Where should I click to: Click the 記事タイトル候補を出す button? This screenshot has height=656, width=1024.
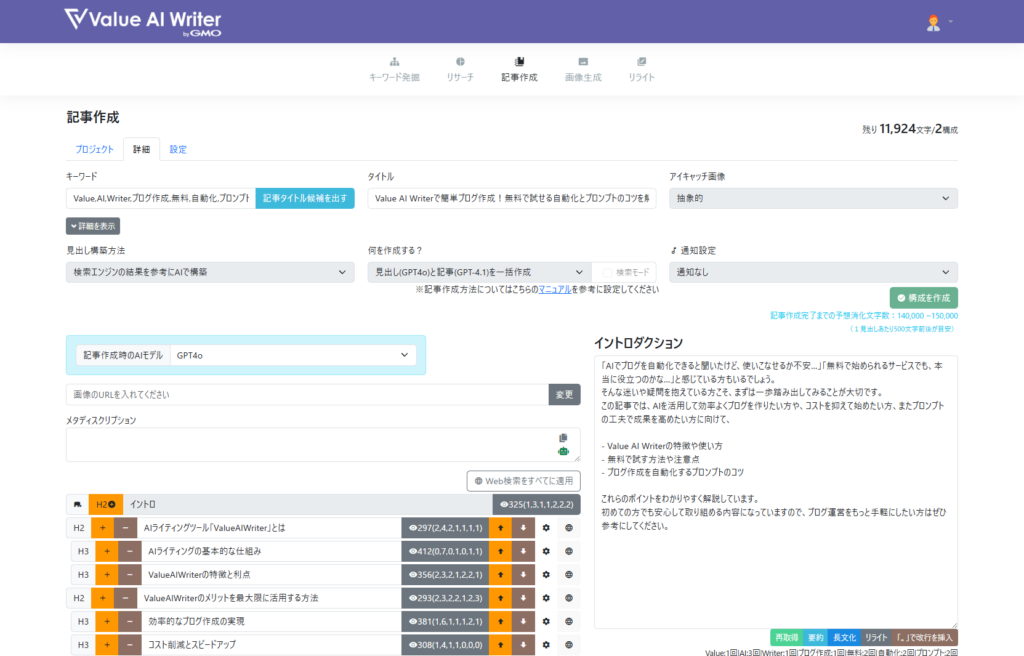pos(305,198)
